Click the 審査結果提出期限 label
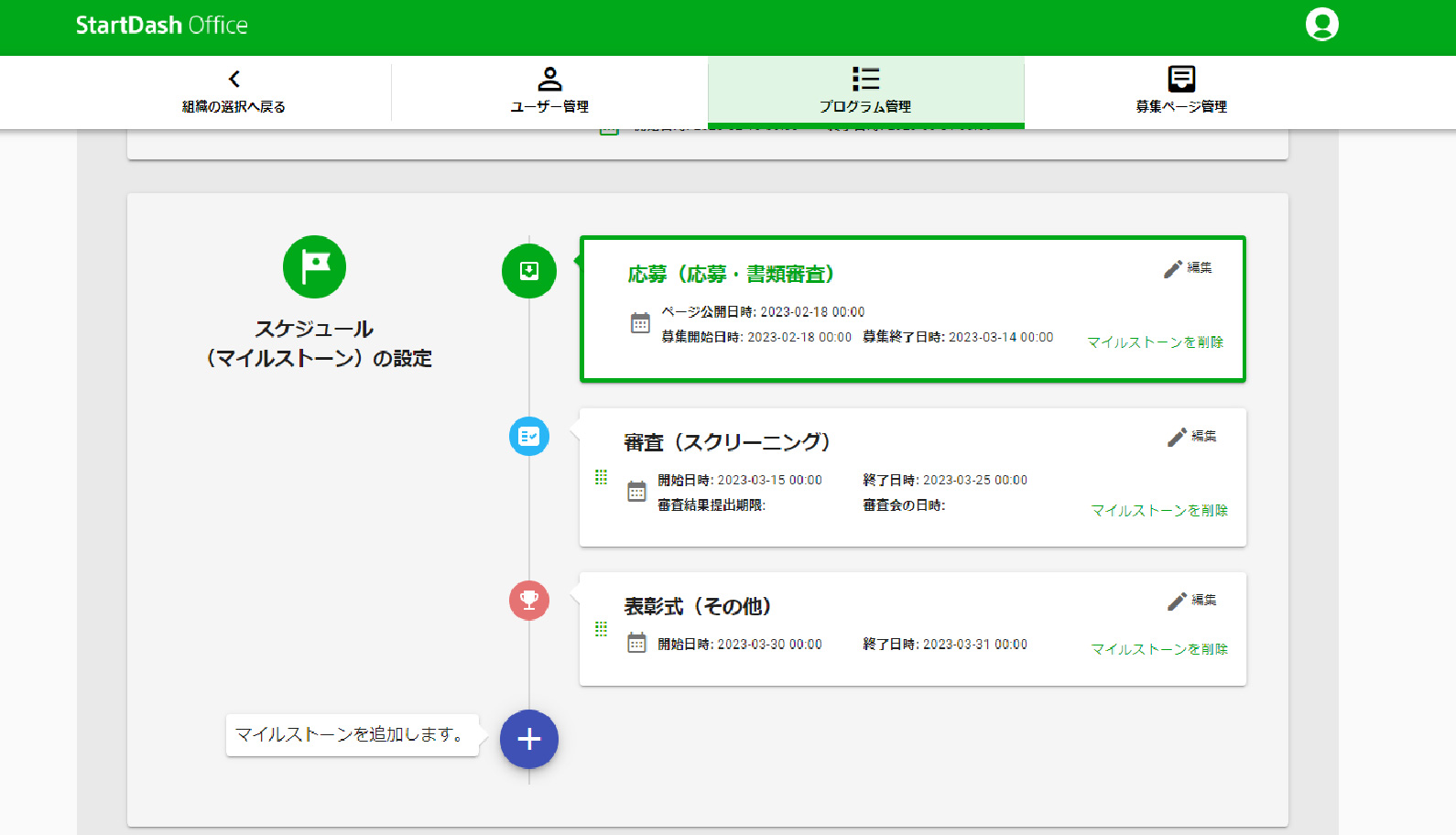The width and height of the screenshot is (1456, 835). click(712, 505)
